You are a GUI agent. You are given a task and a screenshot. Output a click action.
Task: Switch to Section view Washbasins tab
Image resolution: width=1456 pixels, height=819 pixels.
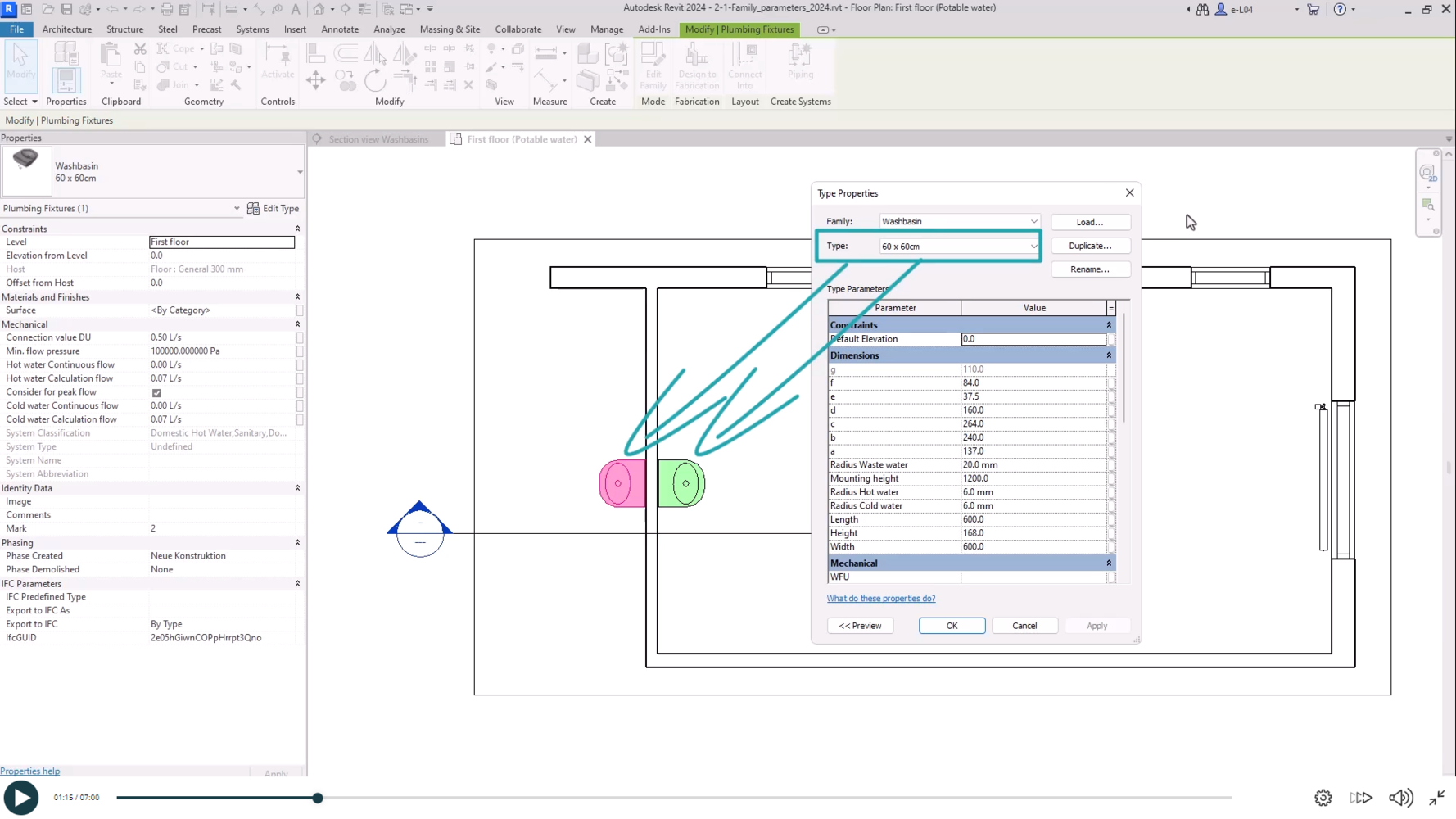point(378,139)
